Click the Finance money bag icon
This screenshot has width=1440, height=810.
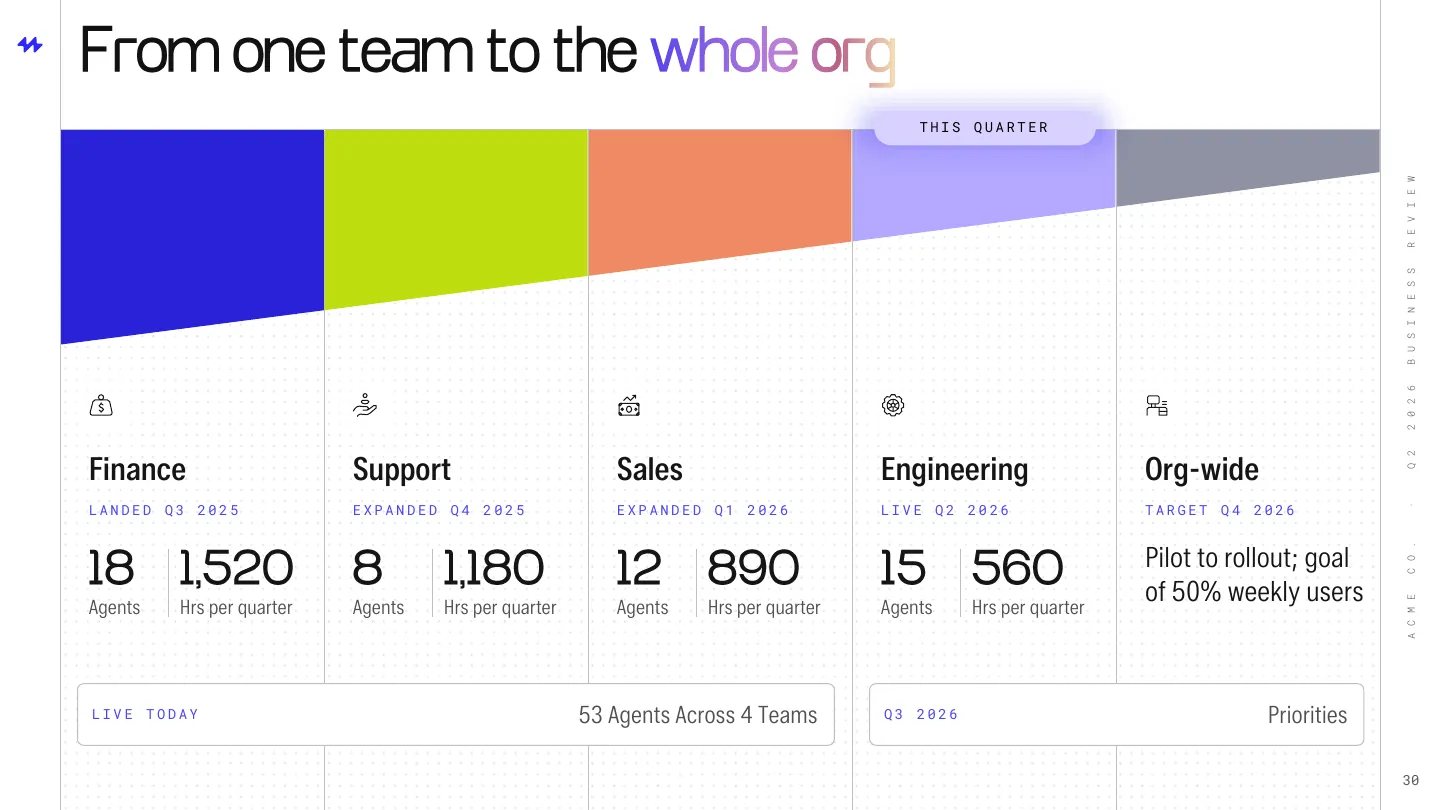pos(101,406)
